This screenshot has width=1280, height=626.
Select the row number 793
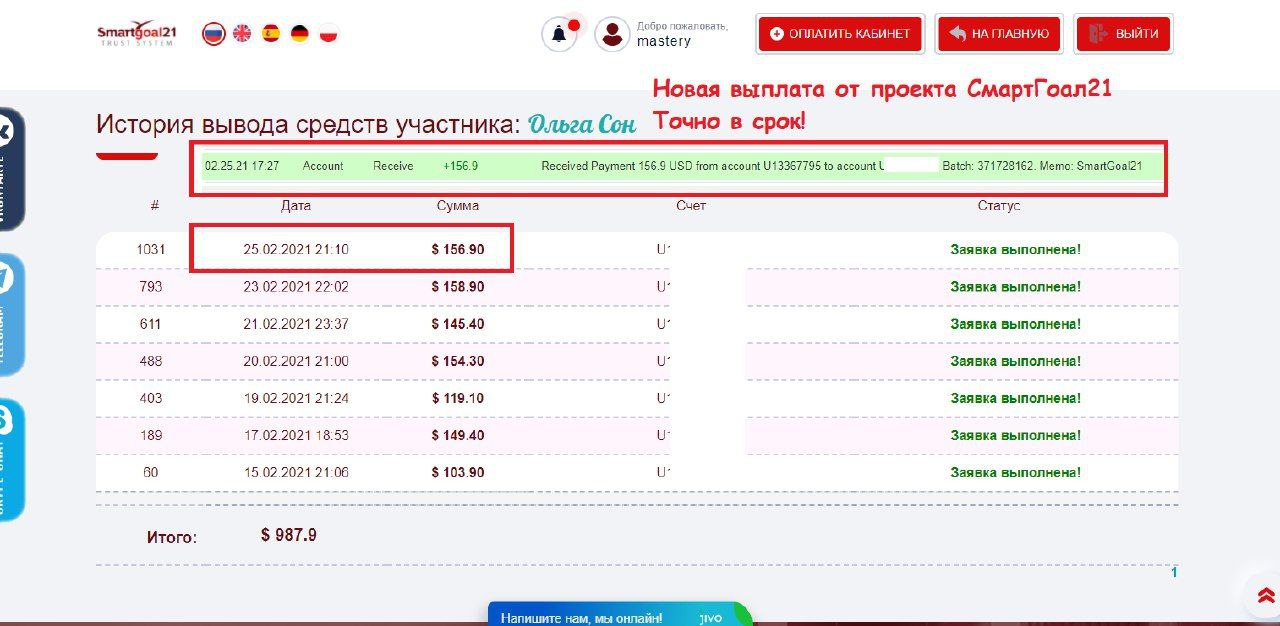click(151, 287)
